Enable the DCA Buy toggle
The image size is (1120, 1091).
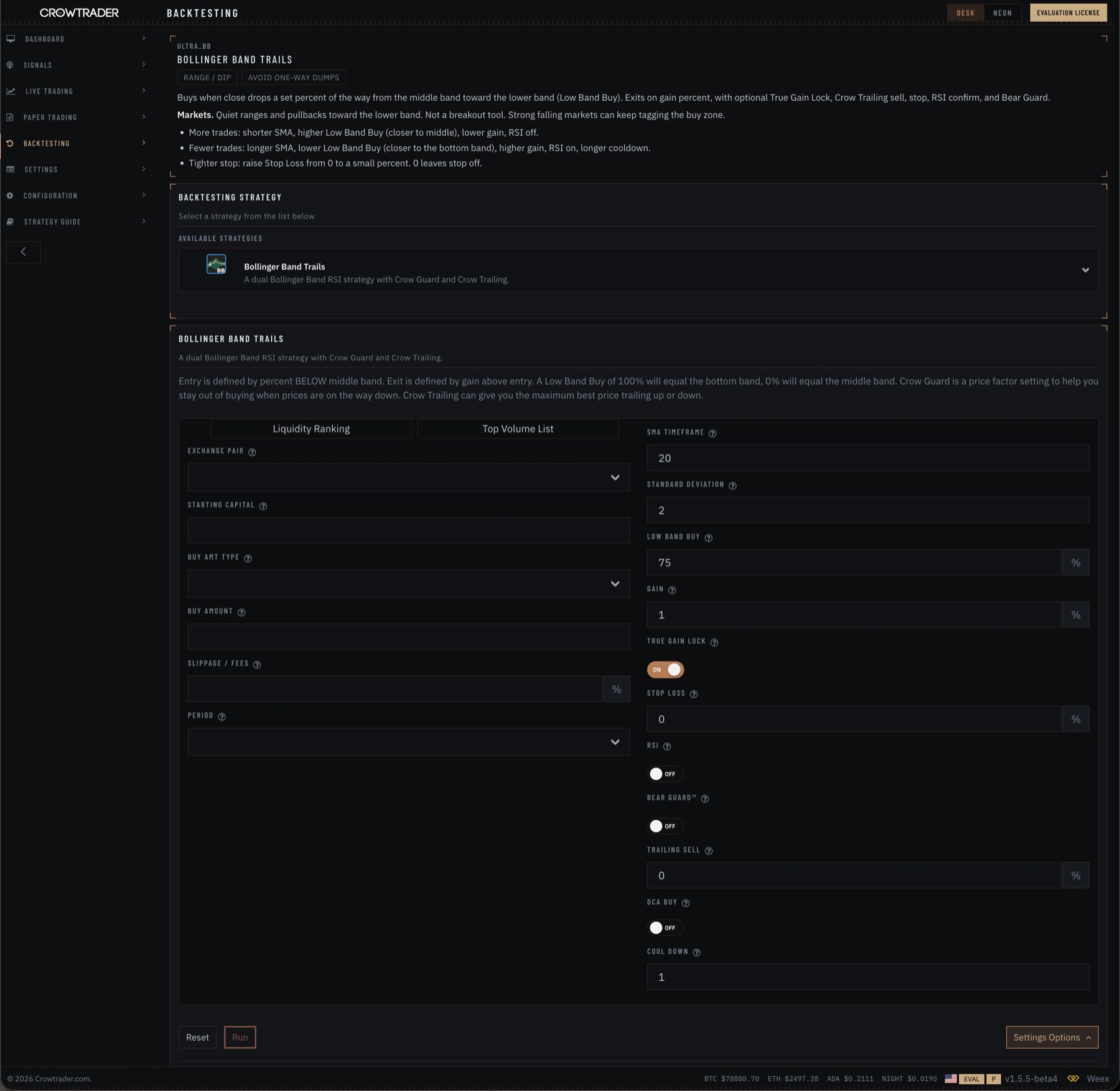pyautogui.click(x=665, y=928)
